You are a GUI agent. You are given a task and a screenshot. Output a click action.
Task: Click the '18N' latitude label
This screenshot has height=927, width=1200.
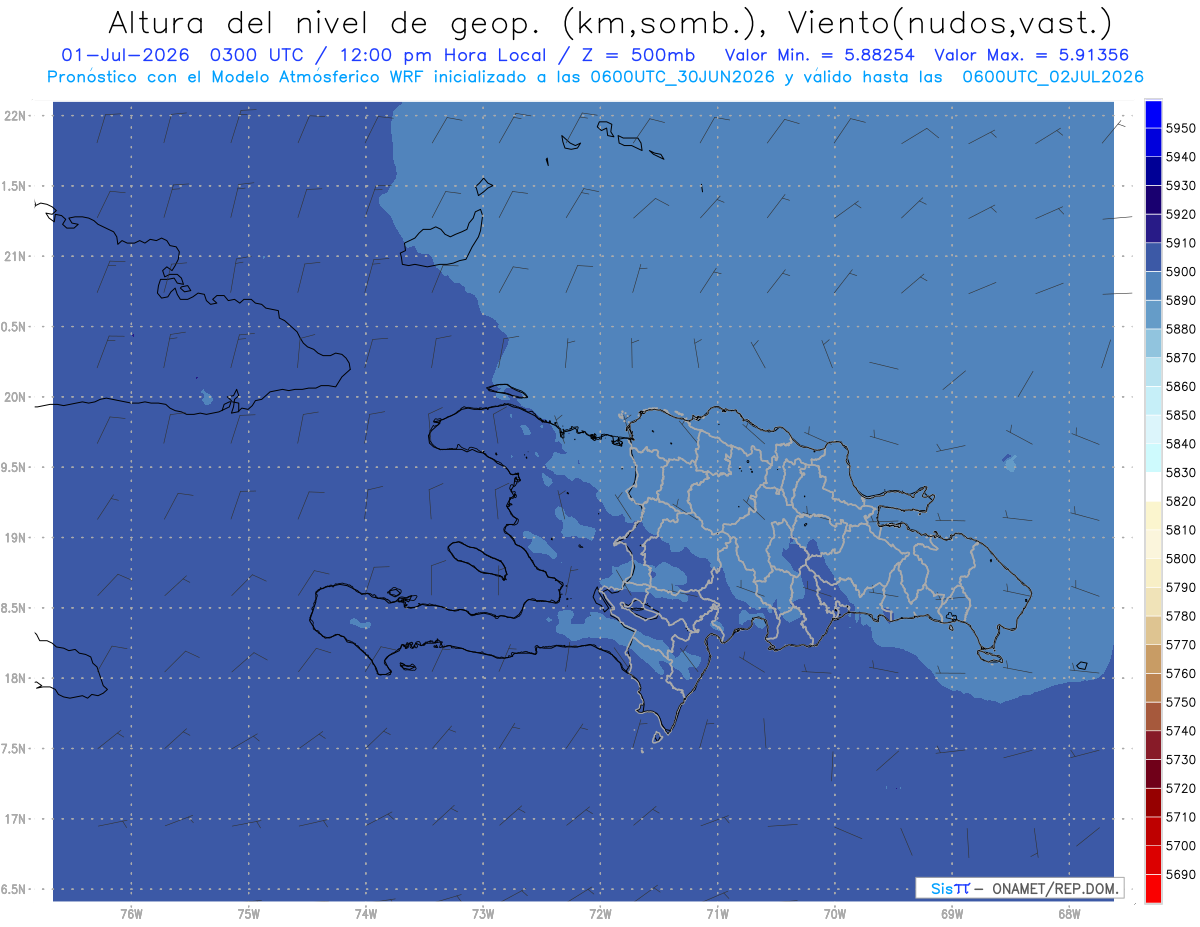15,678
